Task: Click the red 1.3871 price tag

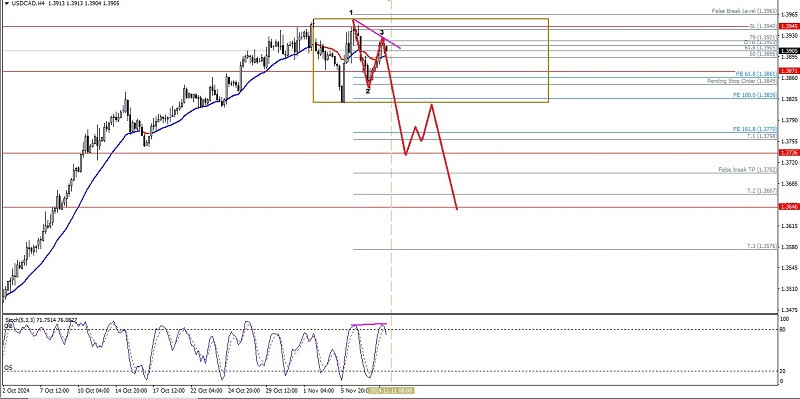Action: (788, 71)
